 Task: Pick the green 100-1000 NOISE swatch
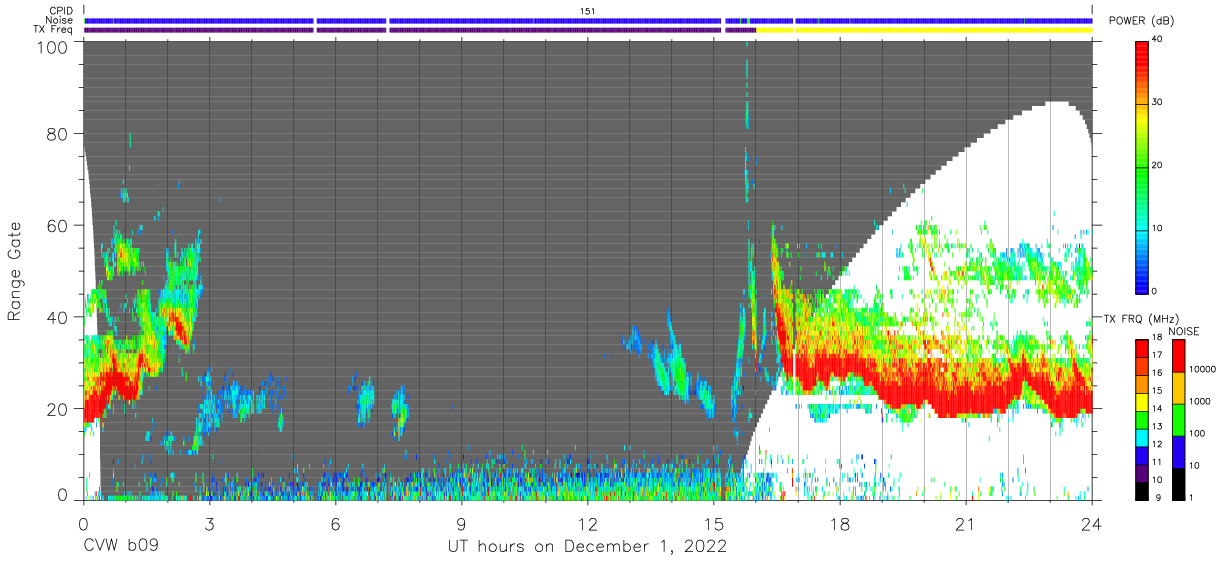pyautogui.click(x=1177, y=419)
